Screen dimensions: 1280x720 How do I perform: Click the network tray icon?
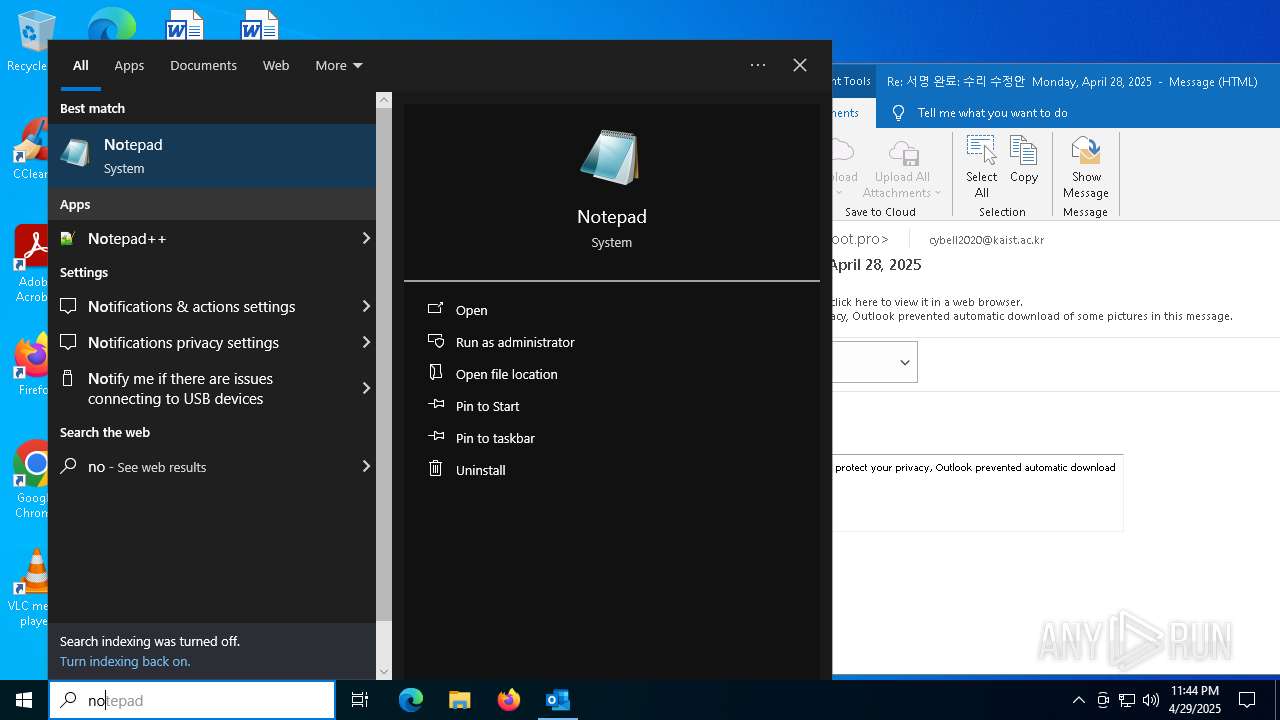click(x=1127, y=700)
